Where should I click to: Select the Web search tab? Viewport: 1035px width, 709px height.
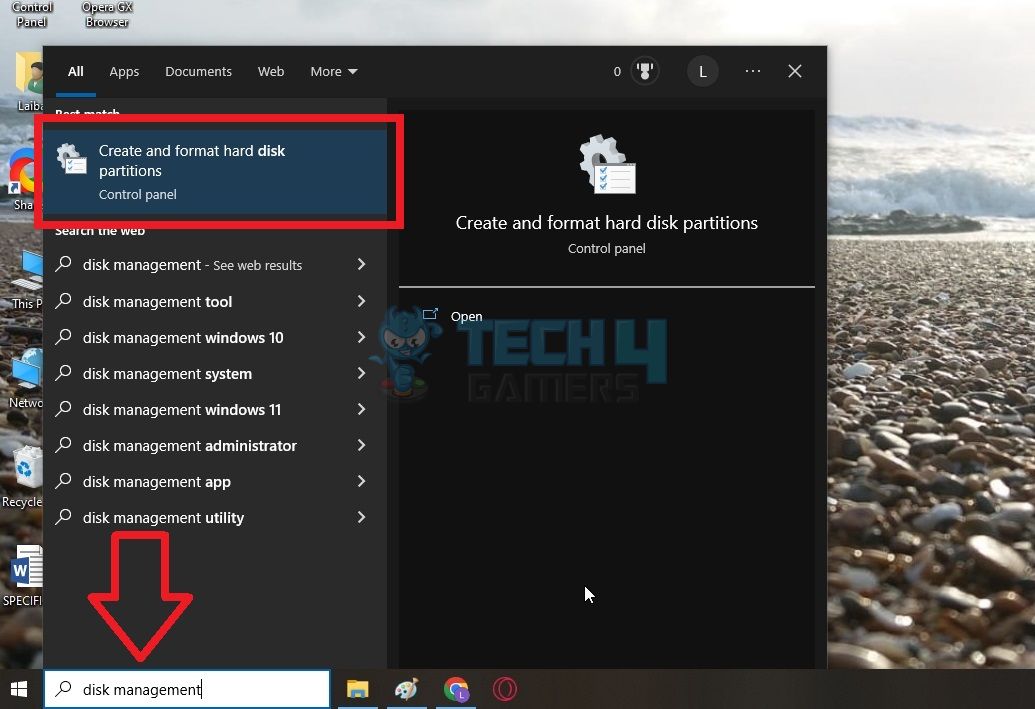[x=271, y=72]
